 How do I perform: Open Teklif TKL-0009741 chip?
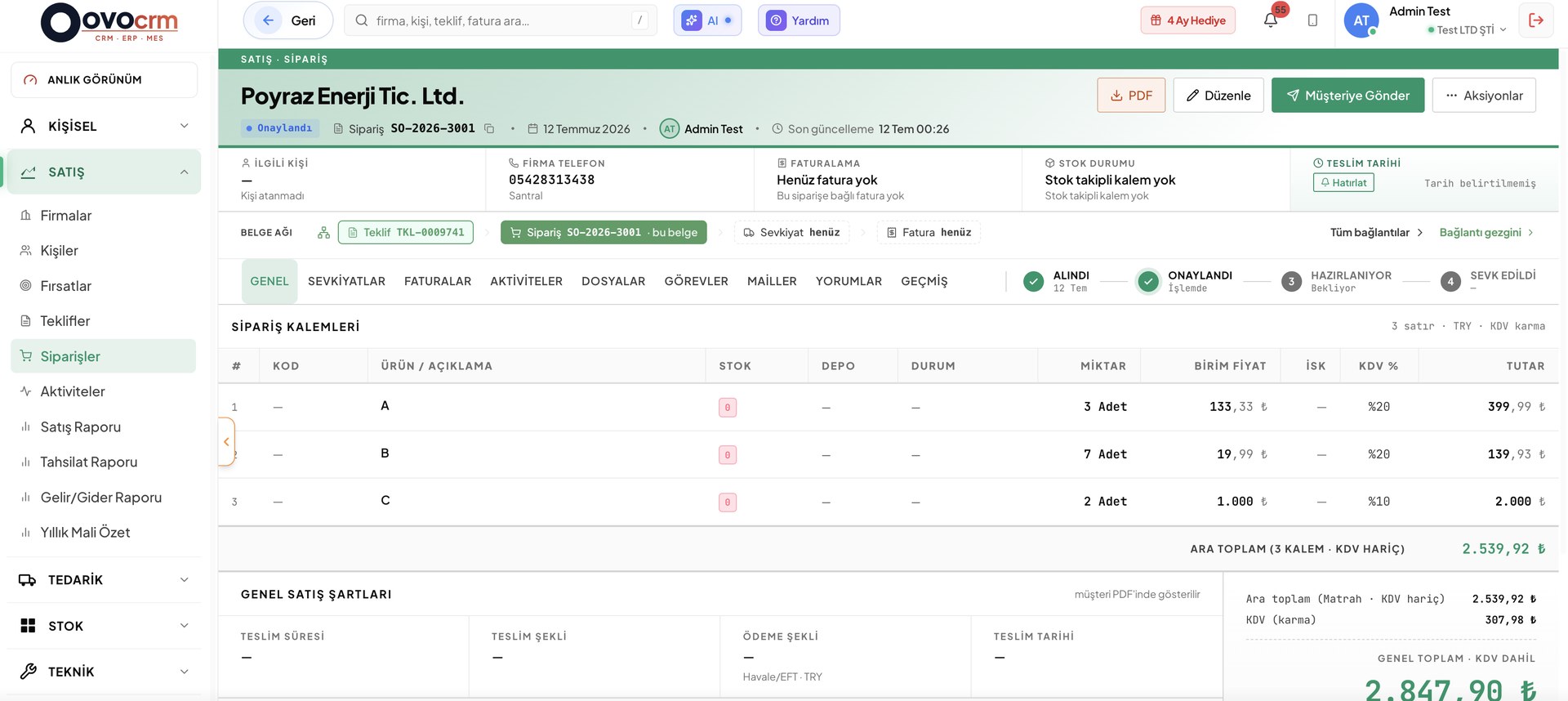[406, 233]
